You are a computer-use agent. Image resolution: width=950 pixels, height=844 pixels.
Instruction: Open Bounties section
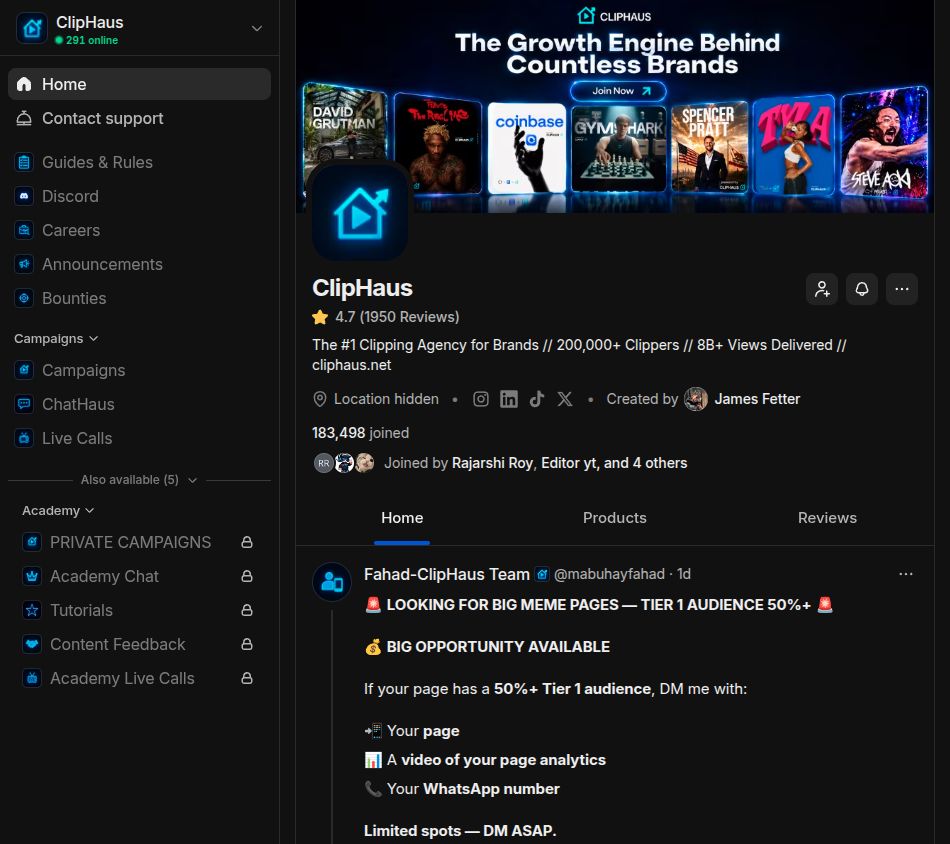[139, 298]
